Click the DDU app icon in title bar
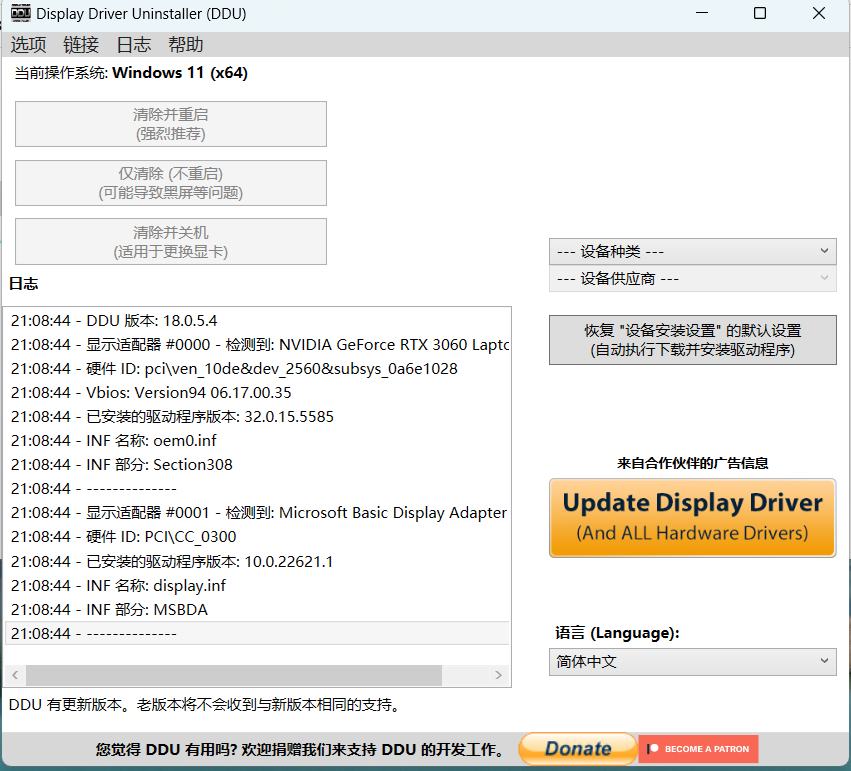 click(x=19, y=14)
